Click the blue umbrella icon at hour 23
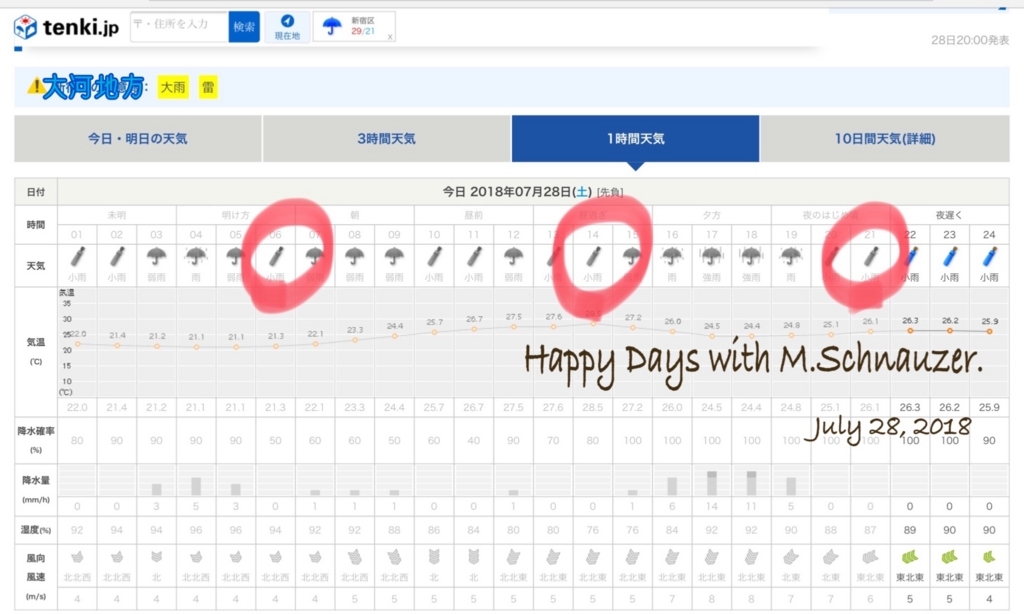 click(x=950, y=257)
